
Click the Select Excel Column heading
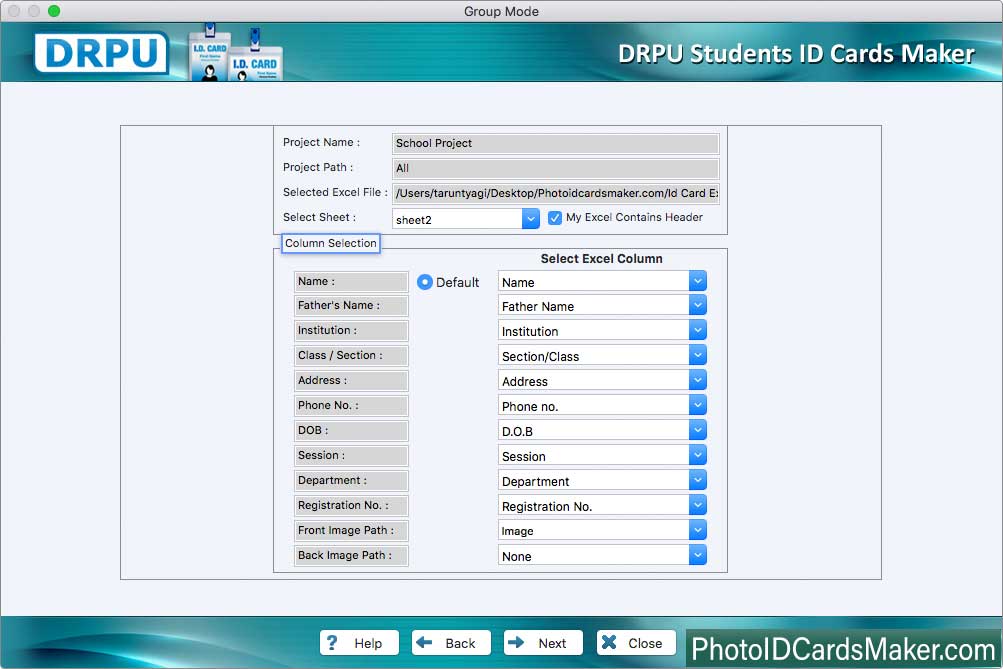click(601, 258)
